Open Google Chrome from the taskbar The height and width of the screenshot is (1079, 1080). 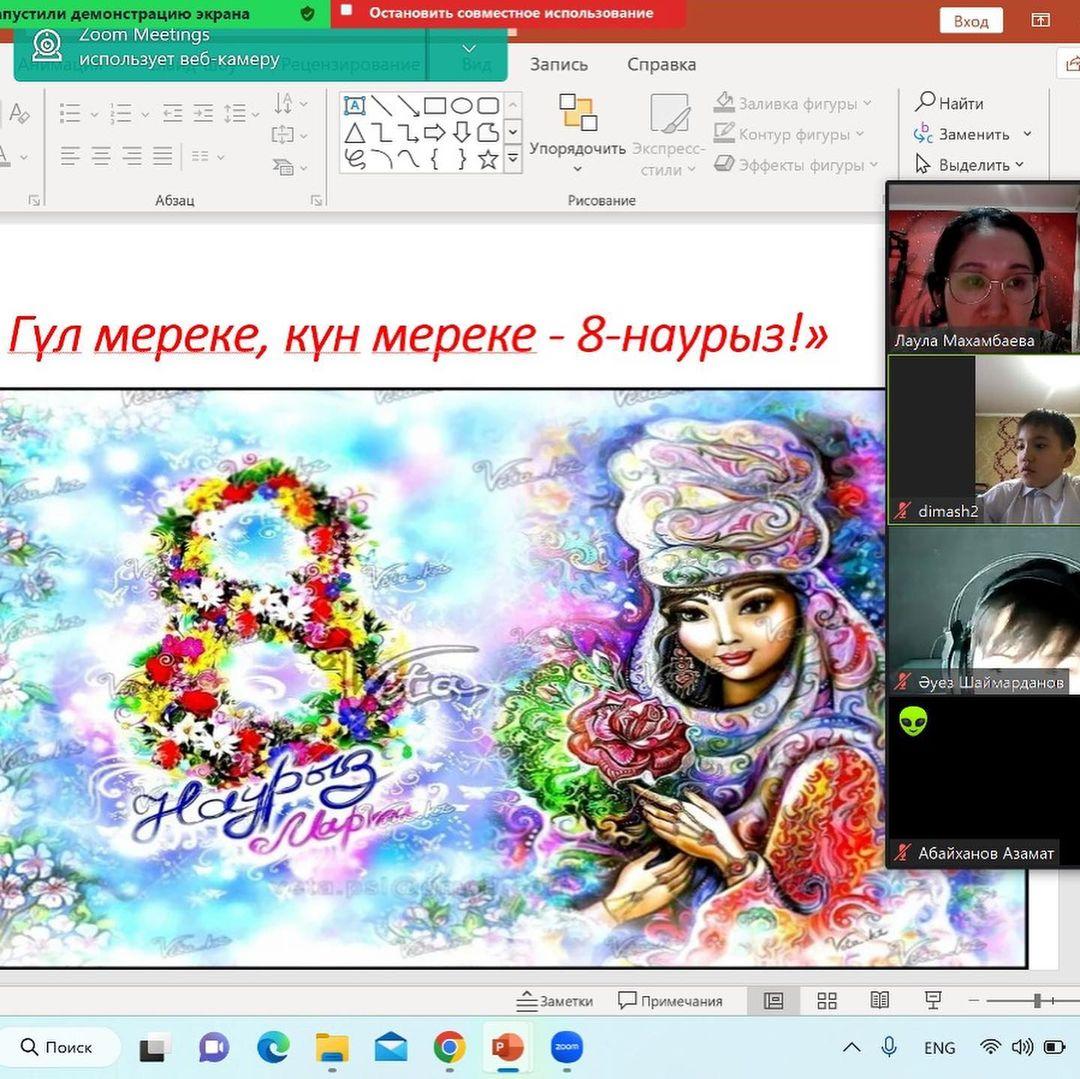click(449, 1048)
